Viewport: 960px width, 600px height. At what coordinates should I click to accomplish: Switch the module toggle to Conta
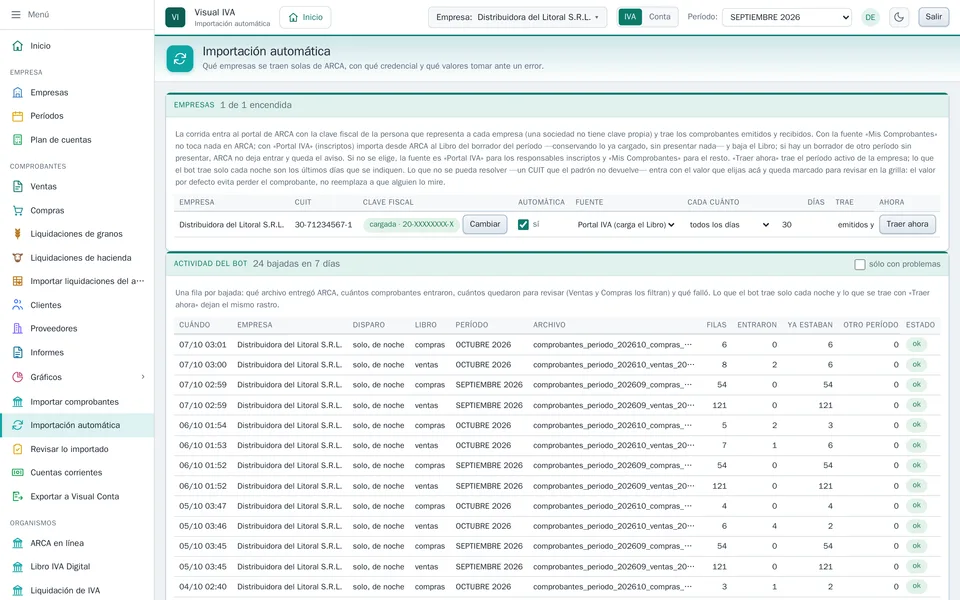click(659, 17)
